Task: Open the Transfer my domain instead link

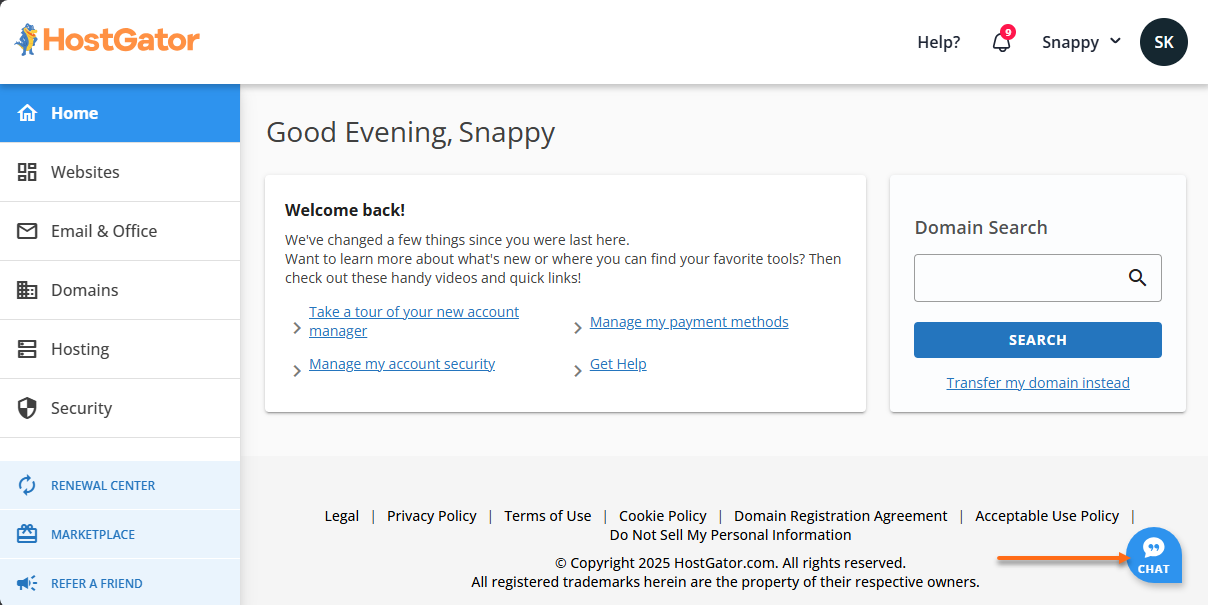Action: pos(1037,382)
